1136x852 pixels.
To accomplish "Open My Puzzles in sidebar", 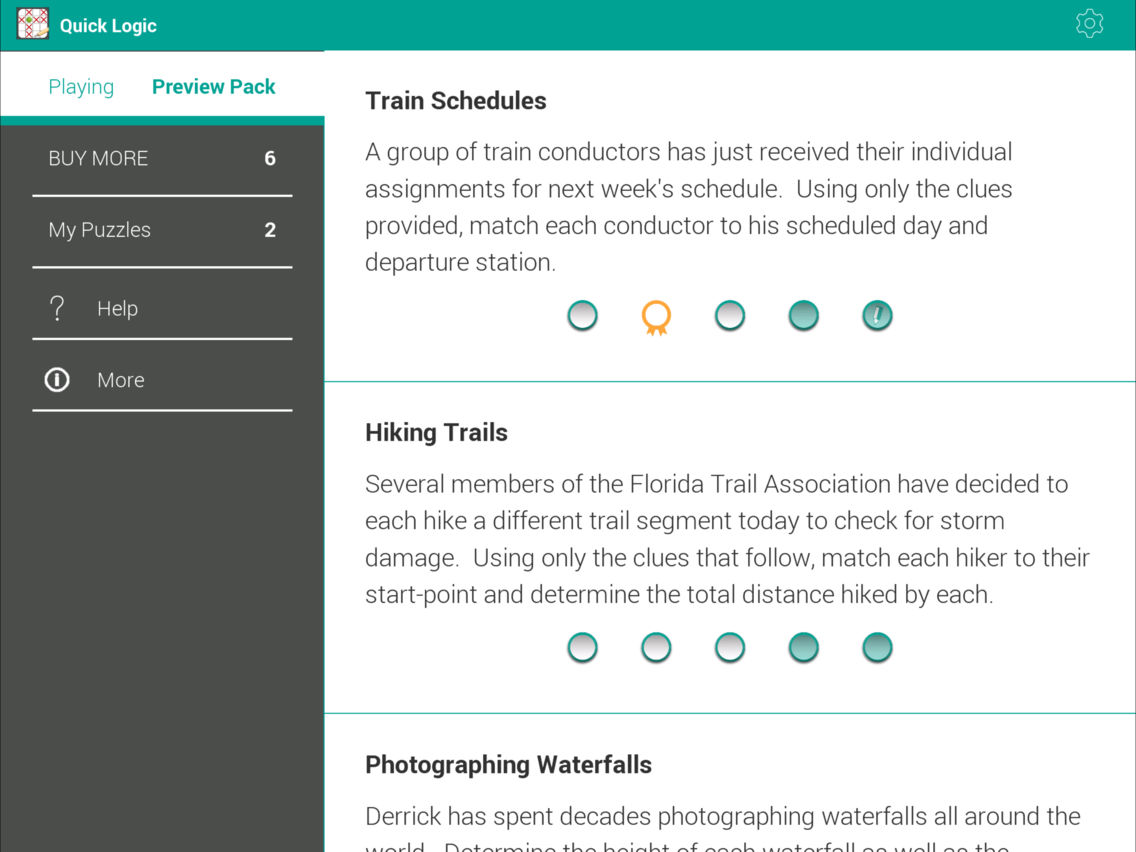I will (162, 230).
